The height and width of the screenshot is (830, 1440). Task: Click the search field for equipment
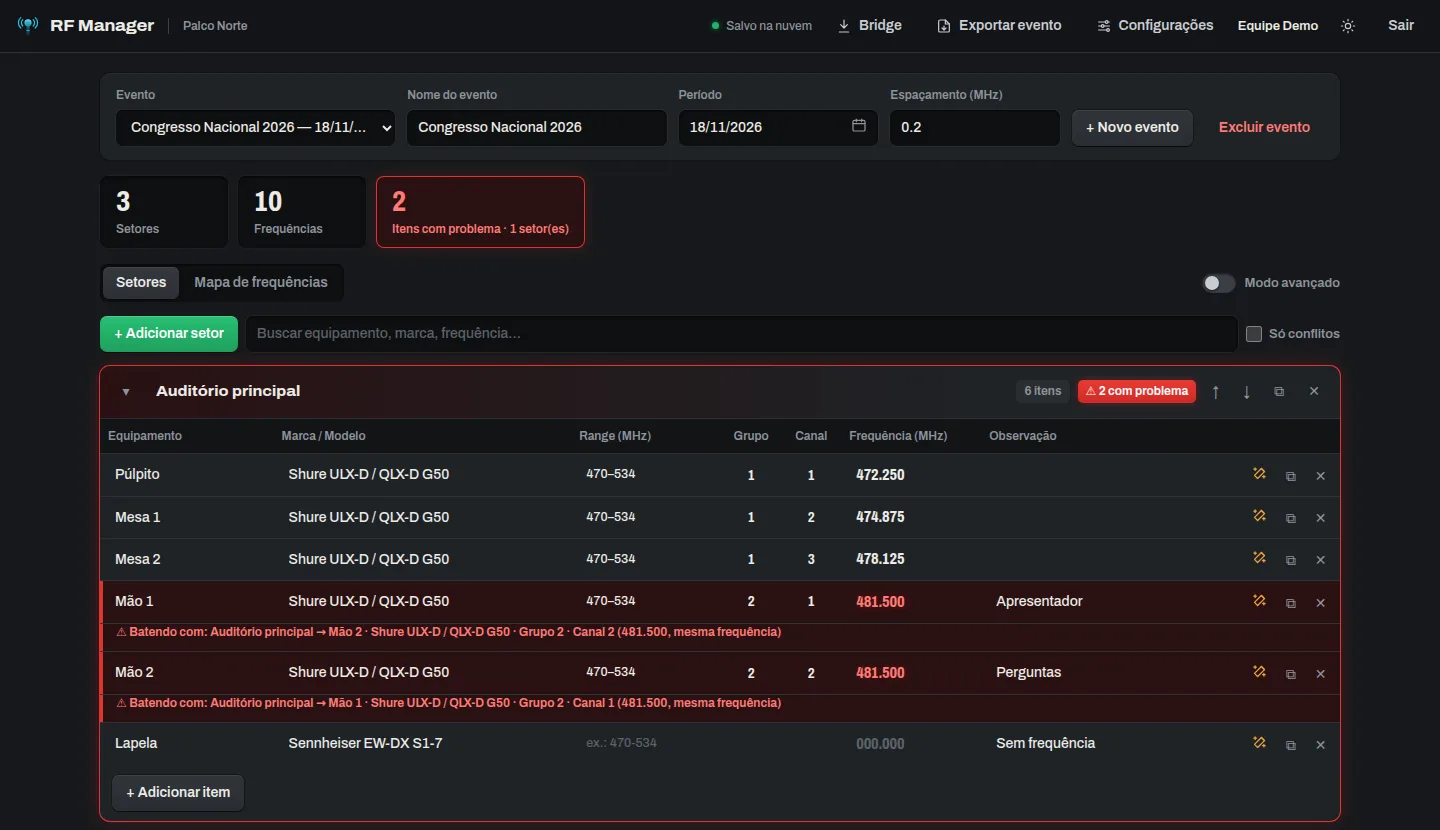[x=742, y=334]
